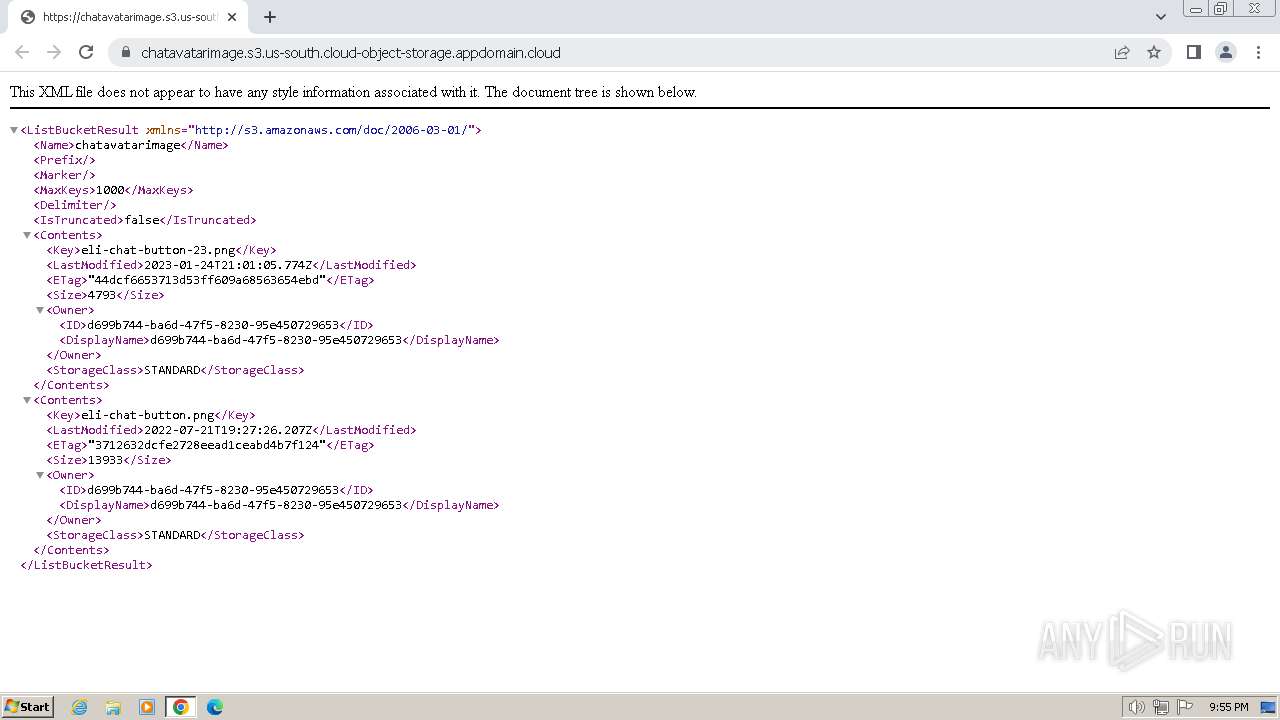Reload the current page
Screen dimensions: 1280x720
point(86,52)
